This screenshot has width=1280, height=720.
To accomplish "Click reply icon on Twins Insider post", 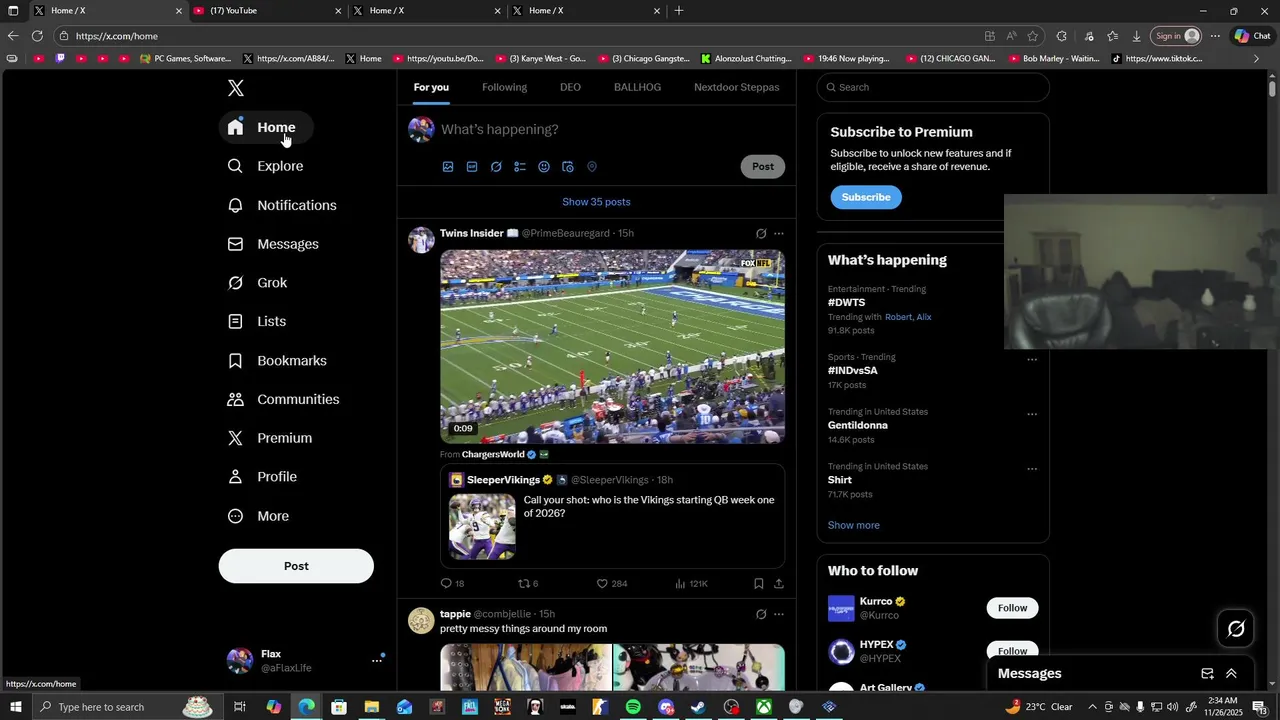I will click(x=447, y=583).
